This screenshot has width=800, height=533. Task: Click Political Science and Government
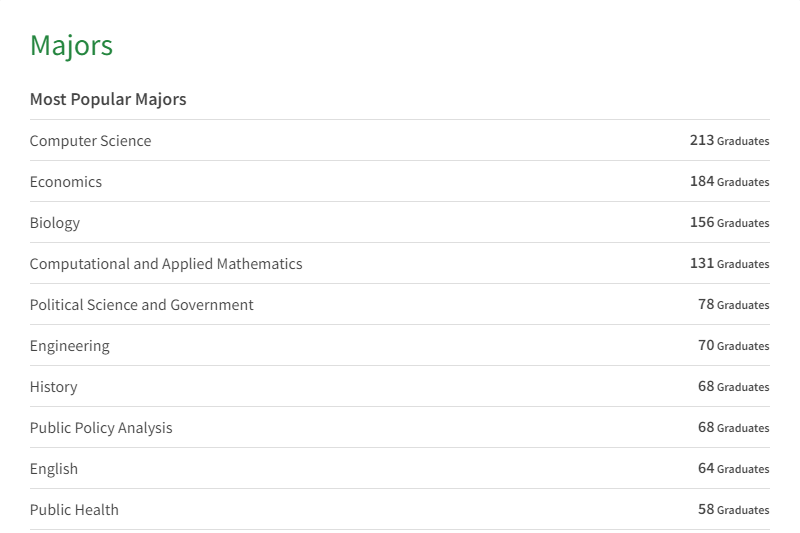point(142,305)
